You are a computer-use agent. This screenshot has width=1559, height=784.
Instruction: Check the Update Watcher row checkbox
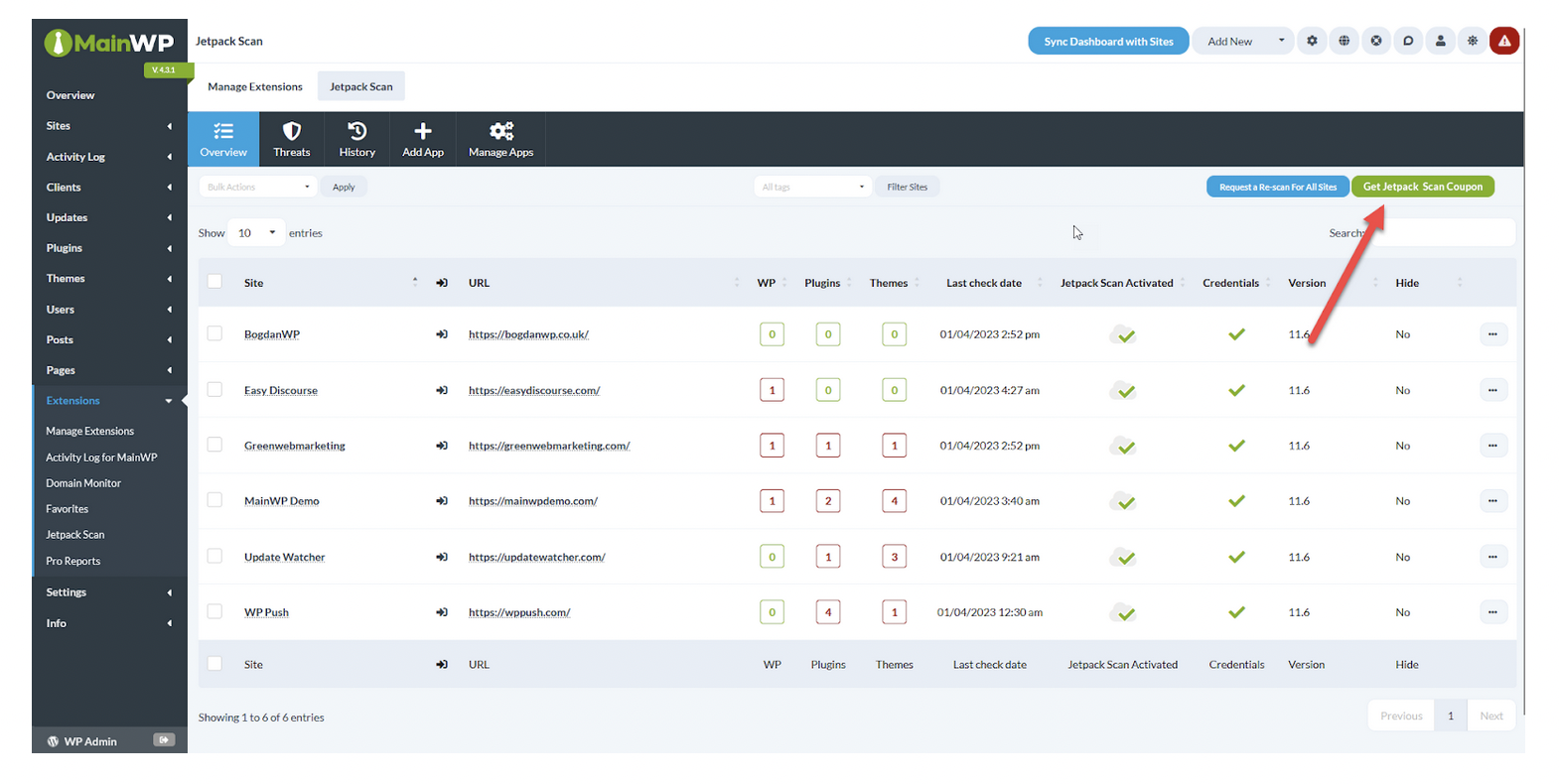point(214,556)
